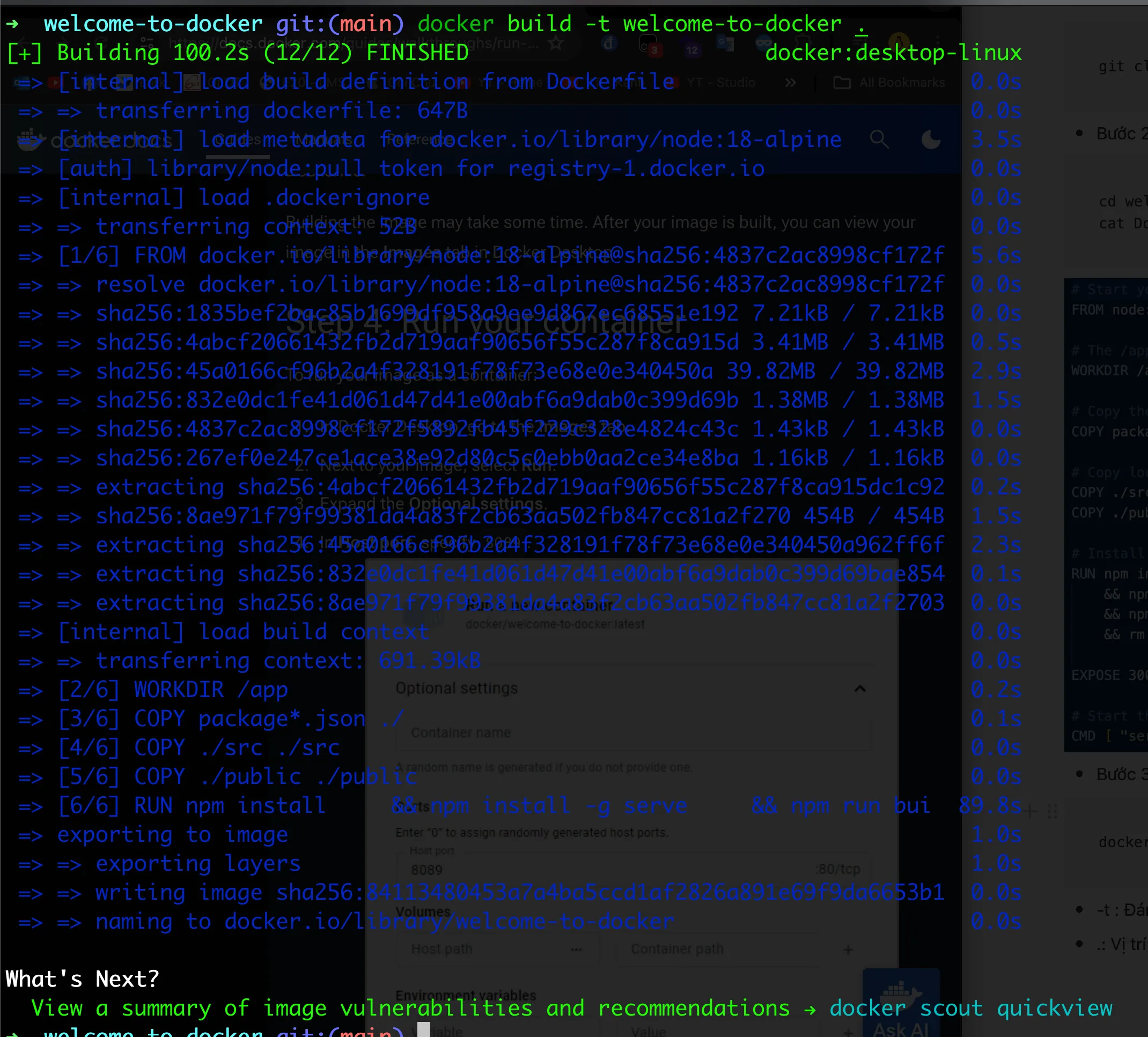Open the All Bookmarks folder in the browser
The height and width of the screenshot is (1037, 1148).
(889, 83)
